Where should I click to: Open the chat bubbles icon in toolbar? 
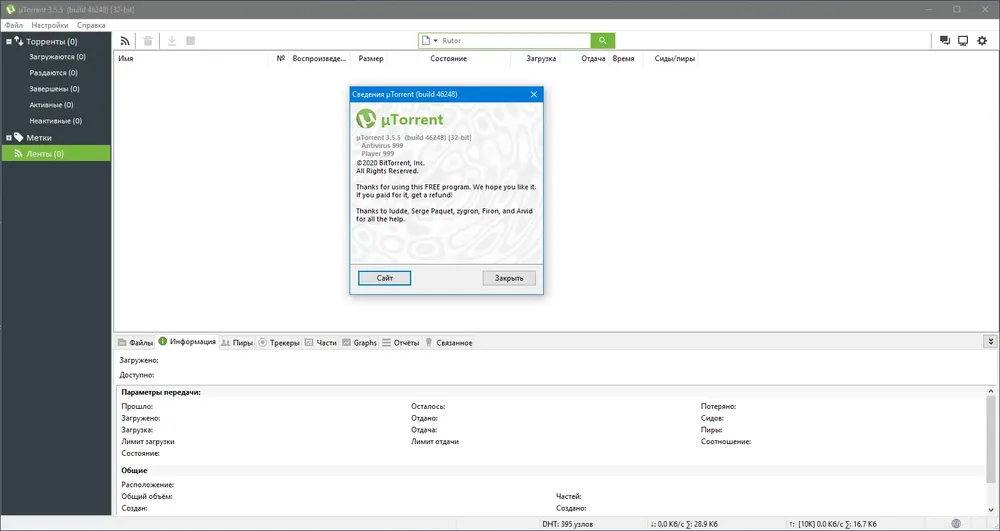point(945,41)
